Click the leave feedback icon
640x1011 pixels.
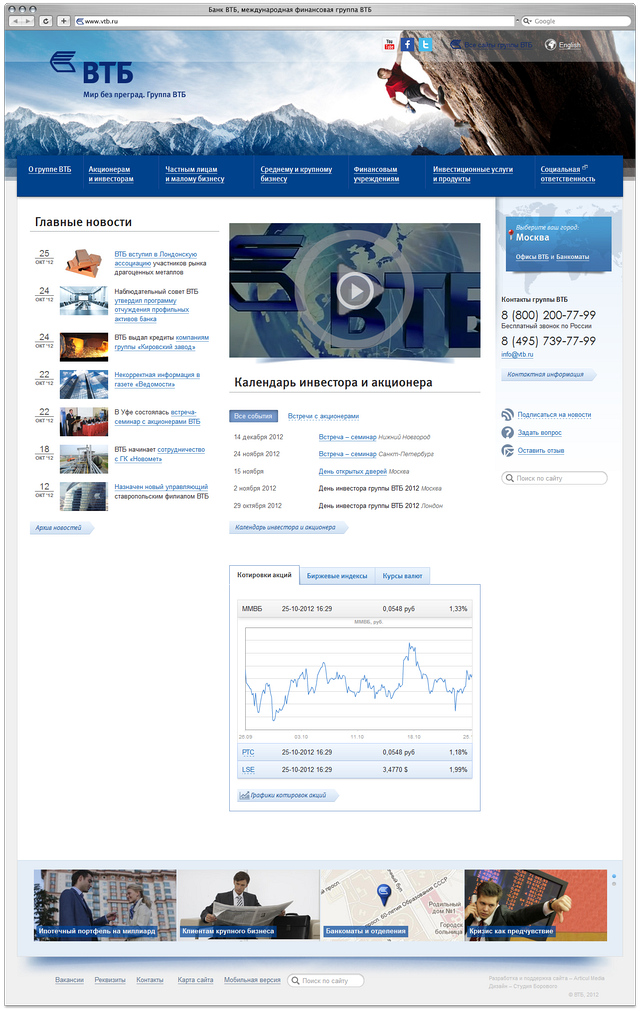[508, 450]
